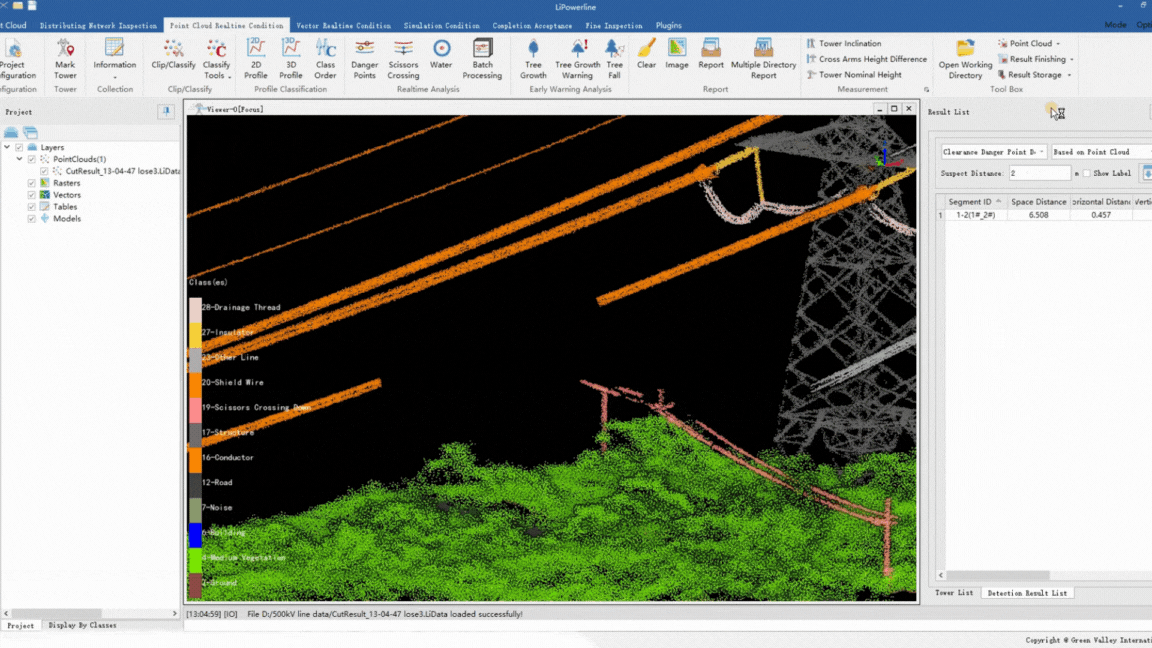The height and width of the screenshot is (648, 1152).
Task: Enable the Show Label checkbox
Action: pyautogui.click(x=1087, y=174)
